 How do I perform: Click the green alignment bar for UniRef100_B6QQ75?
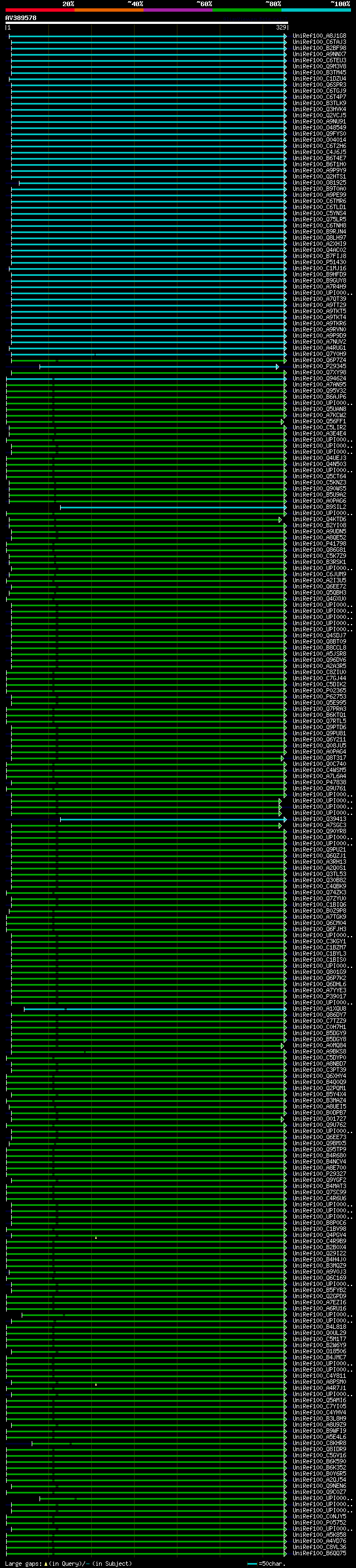(x=146, y=1554)
